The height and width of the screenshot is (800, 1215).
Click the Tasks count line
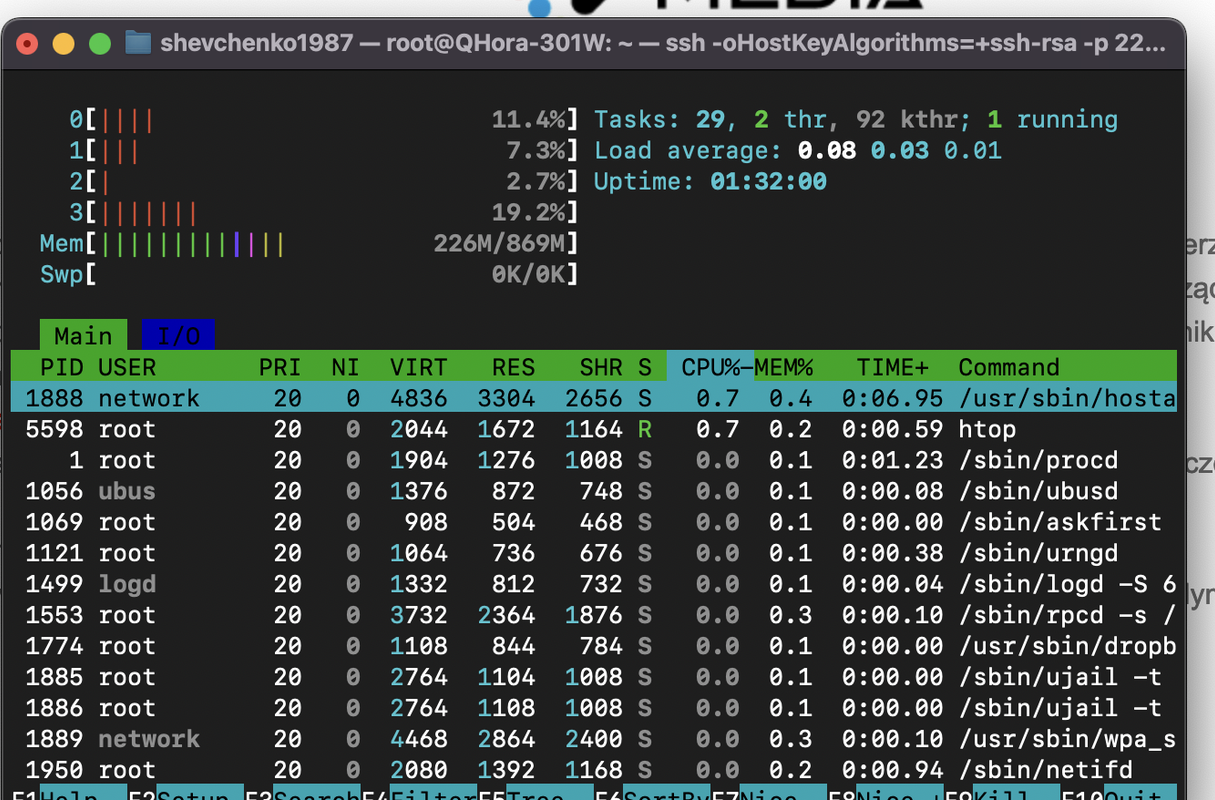[x=856, y=120]
